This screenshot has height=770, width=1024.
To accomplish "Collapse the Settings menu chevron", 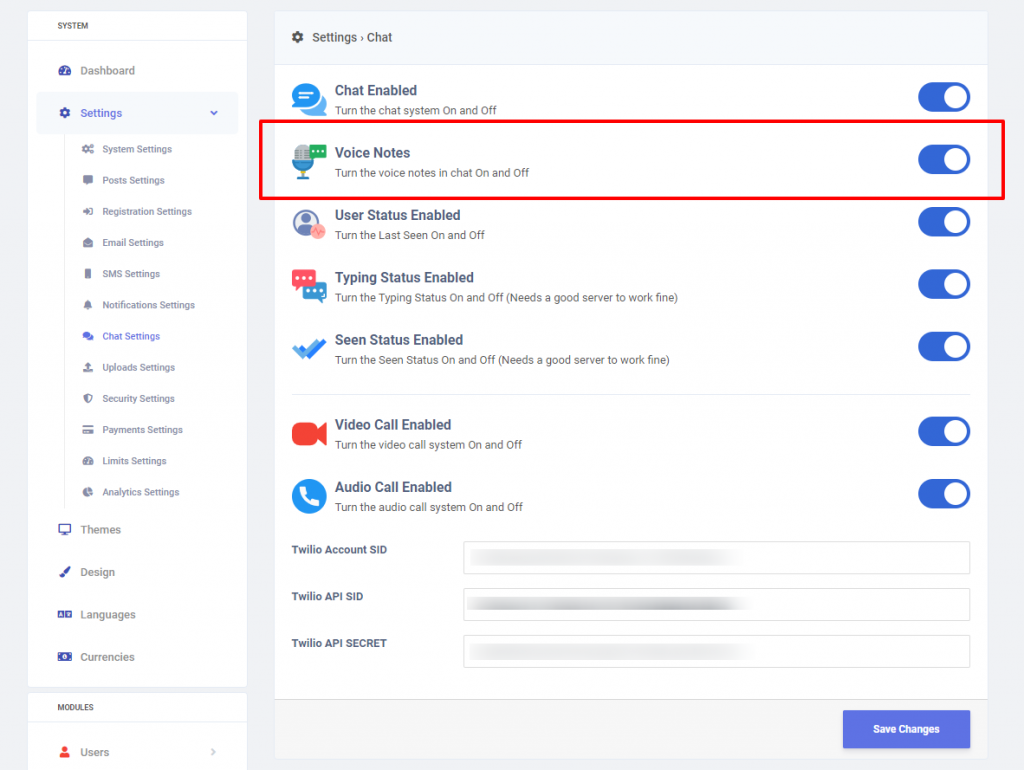I will point(214,113).
